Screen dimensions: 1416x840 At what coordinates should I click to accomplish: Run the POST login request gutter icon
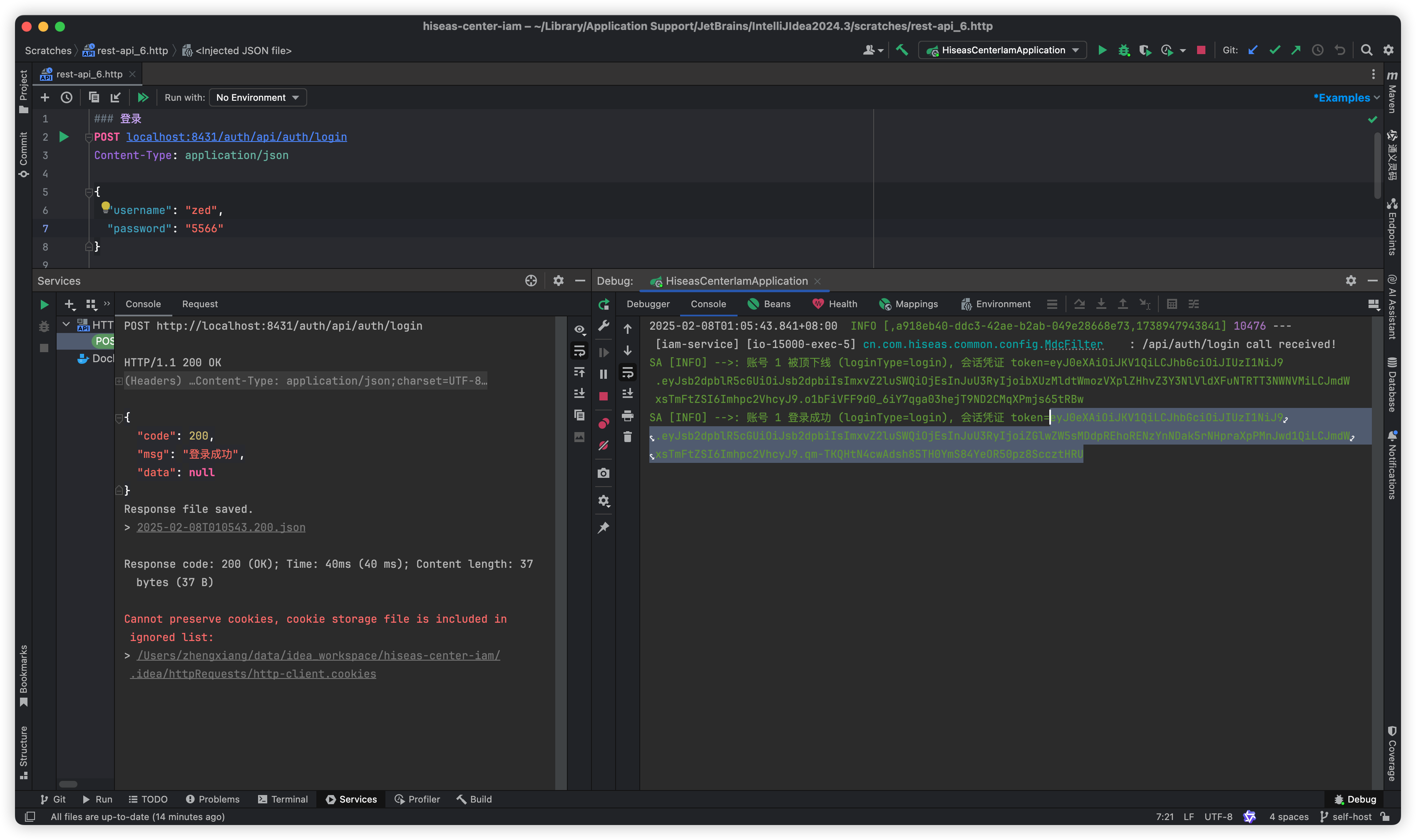click(x=64, y=137)
